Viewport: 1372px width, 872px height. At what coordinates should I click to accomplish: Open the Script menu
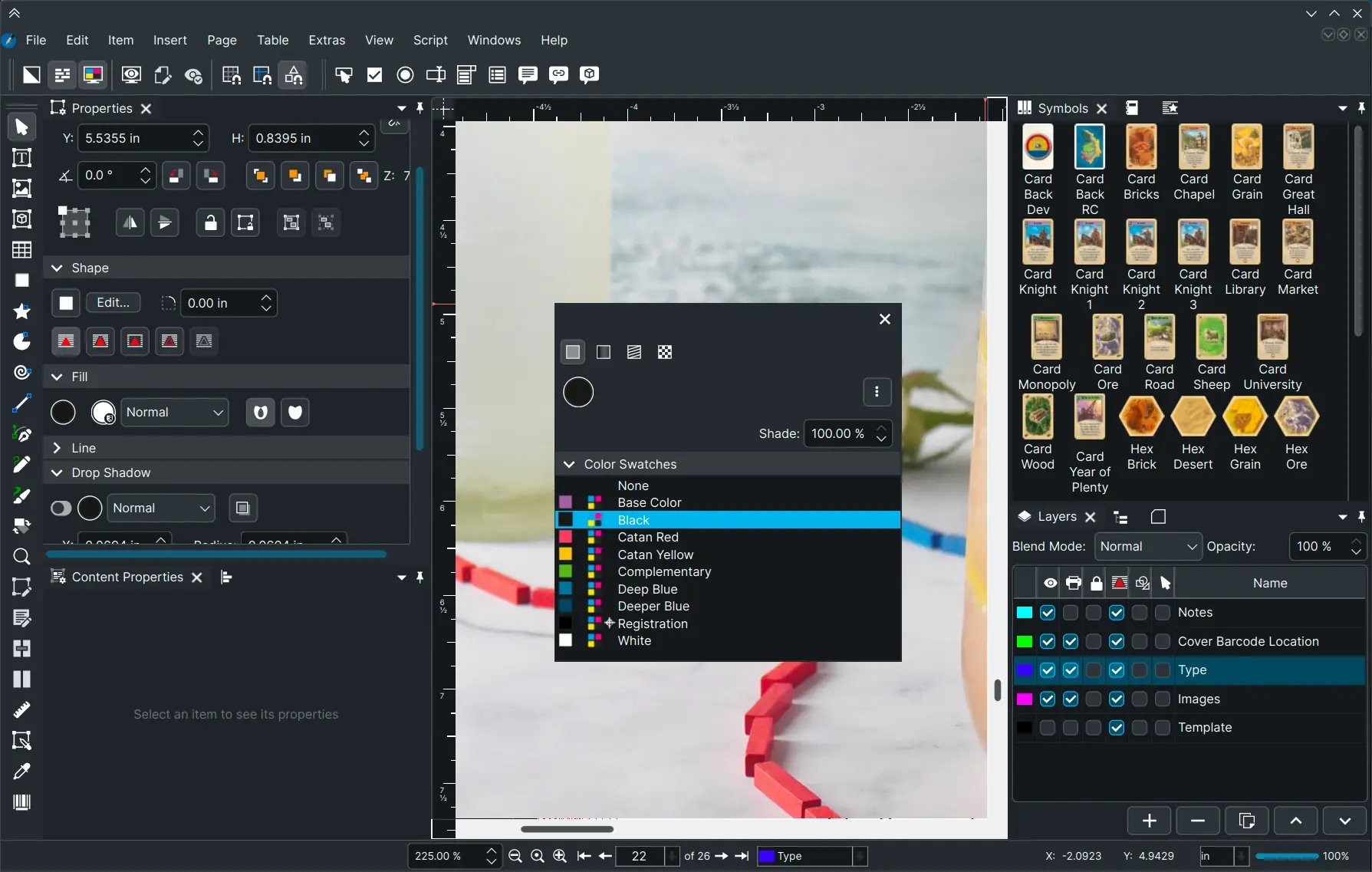430,40
